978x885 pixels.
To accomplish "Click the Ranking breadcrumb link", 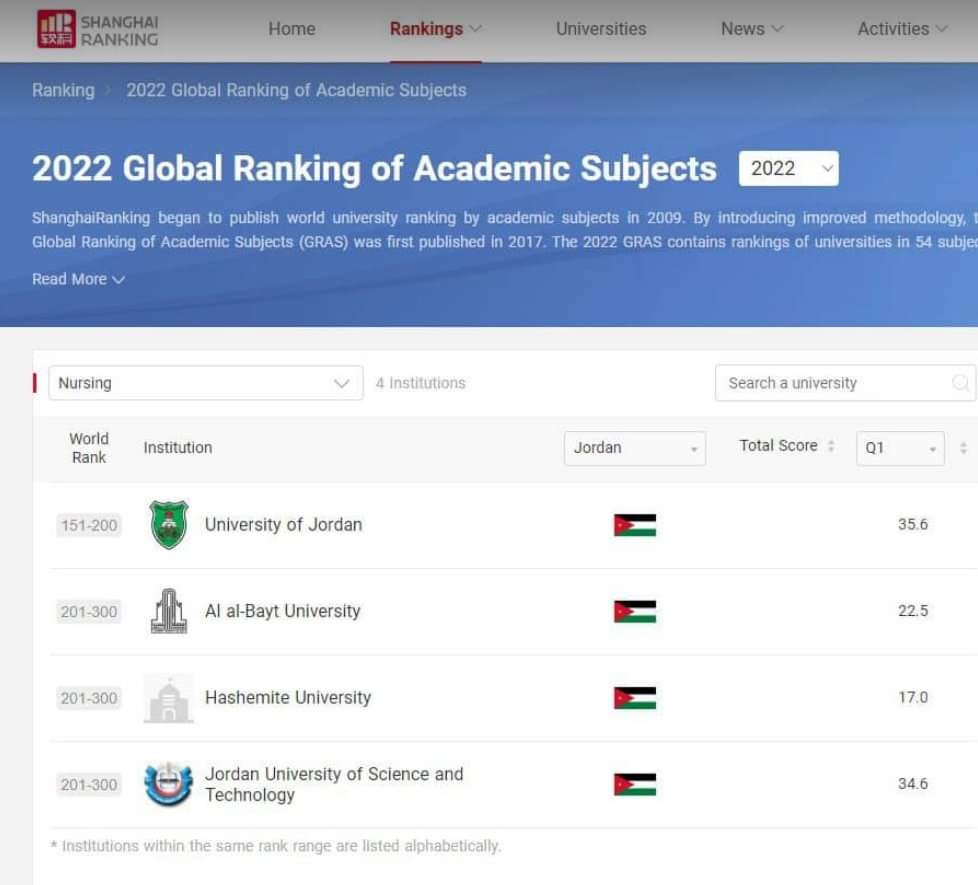I will (63, 90).
